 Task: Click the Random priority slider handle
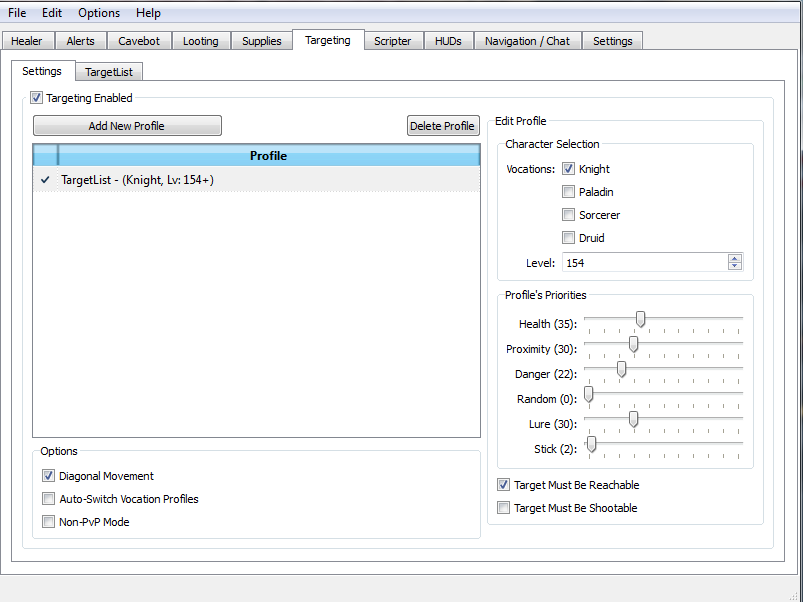click(x=589, y=394)
